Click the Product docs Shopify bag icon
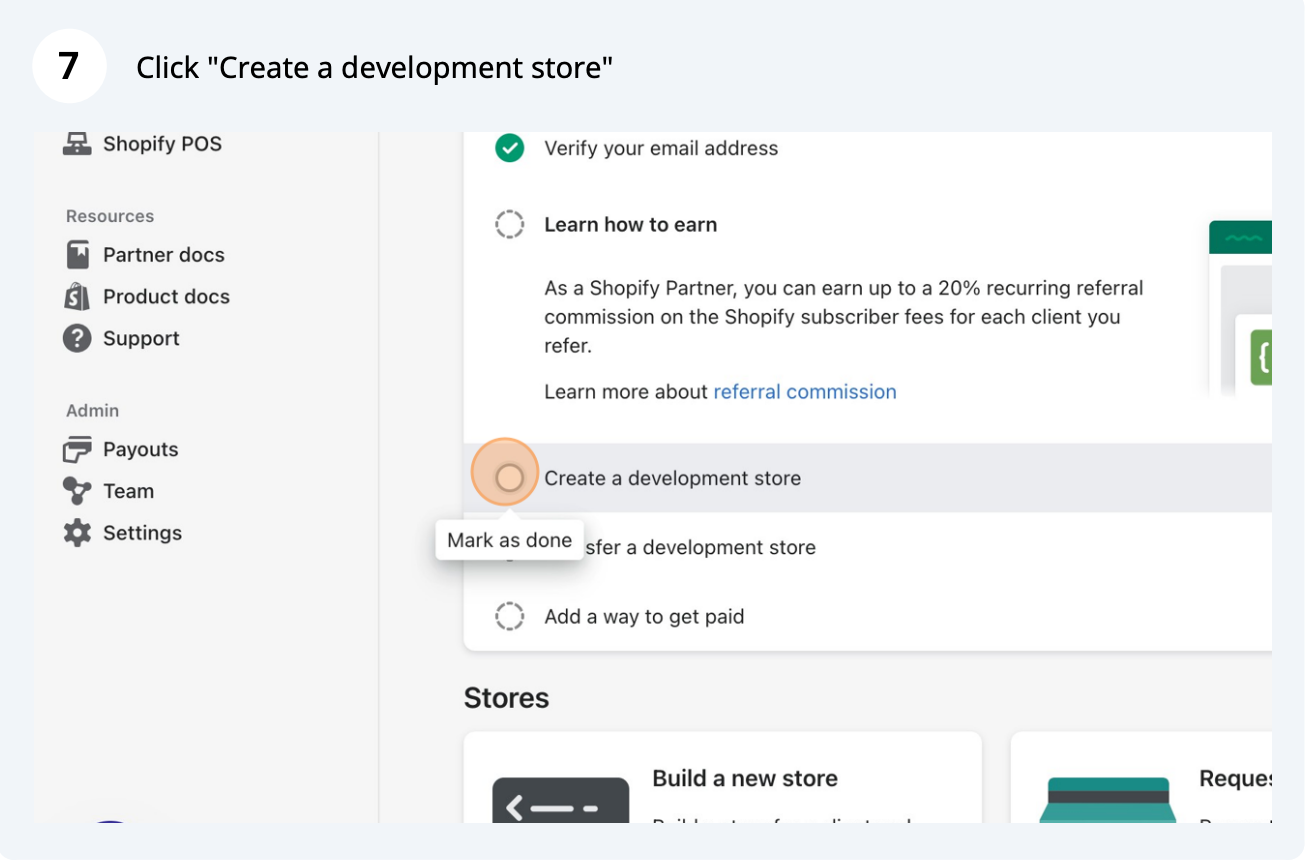 coord(77,297)
